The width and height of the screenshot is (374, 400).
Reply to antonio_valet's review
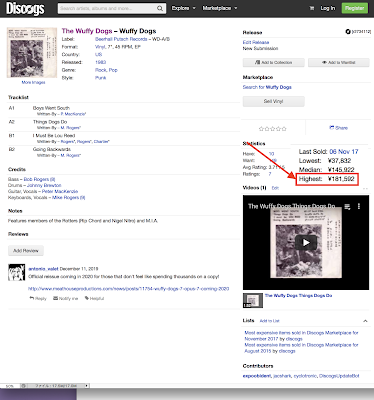[x=38, y=298]
